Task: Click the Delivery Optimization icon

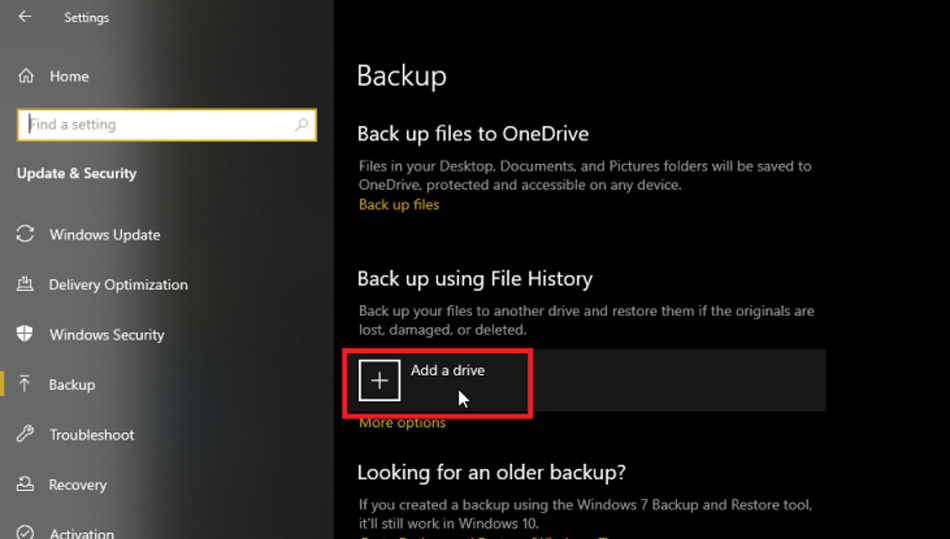Action: pyautogui.click(x=26, y=285)
